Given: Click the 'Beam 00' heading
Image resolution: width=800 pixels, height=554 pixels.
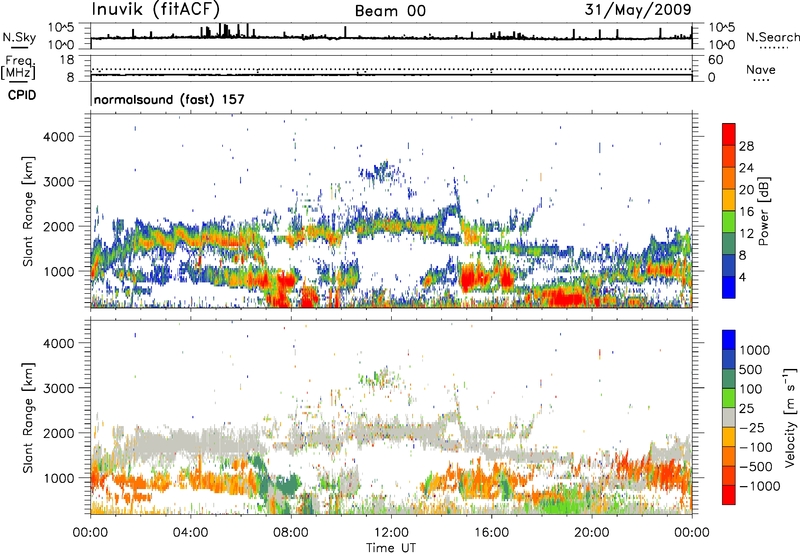Looking at the screenshot, I should tap(390, 11).
